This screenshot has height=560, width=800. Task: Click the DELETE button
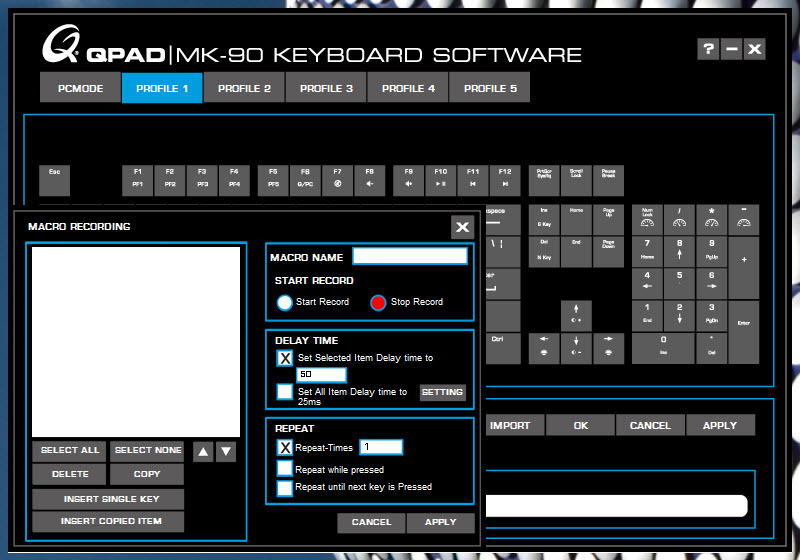click(x=69, y=474)
